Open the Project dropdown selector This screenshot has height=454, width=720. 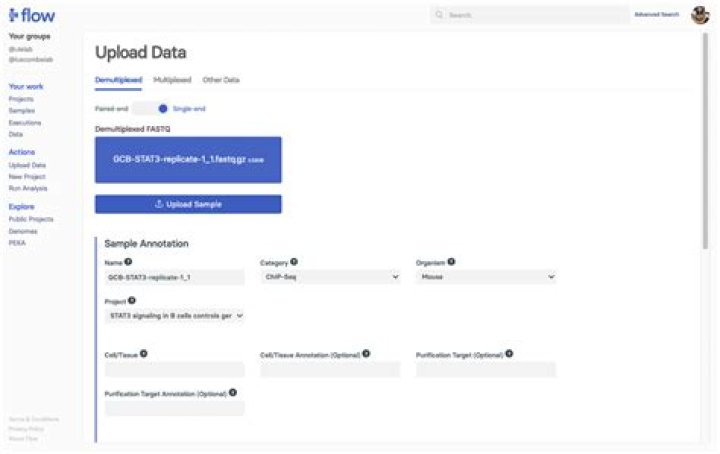coord(174,315)
